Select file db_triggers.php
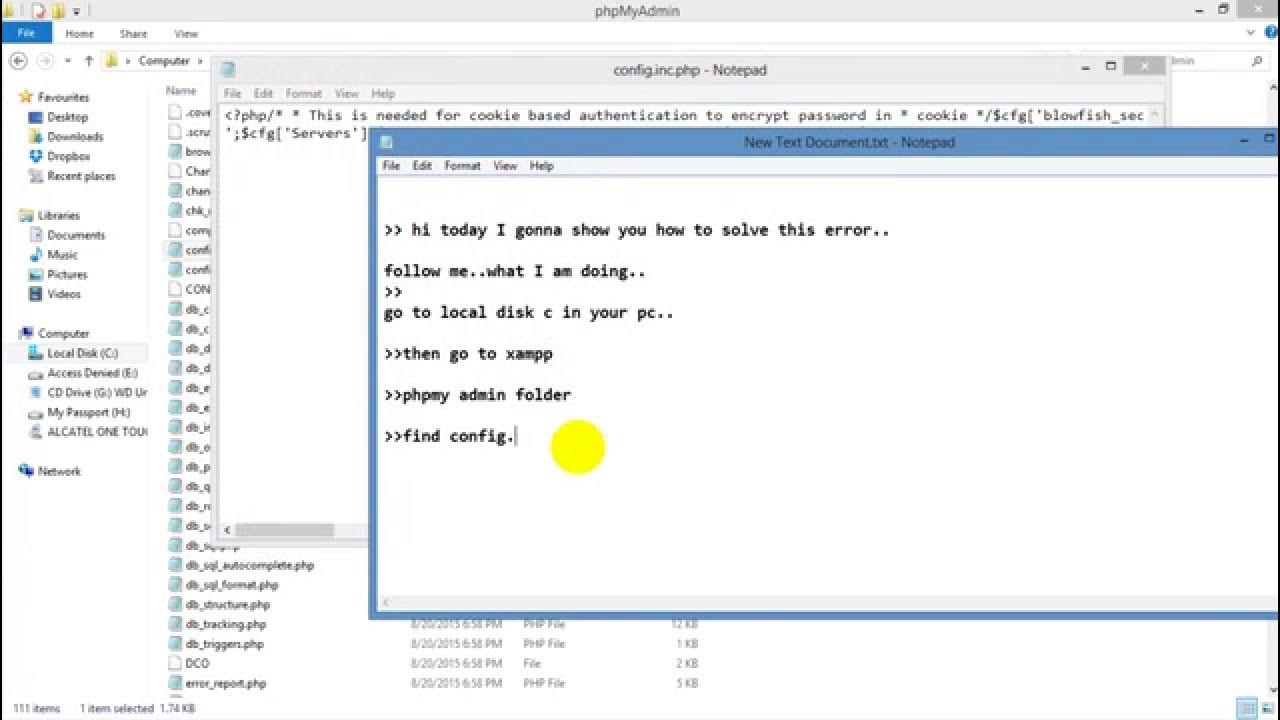 click(225, 644)
